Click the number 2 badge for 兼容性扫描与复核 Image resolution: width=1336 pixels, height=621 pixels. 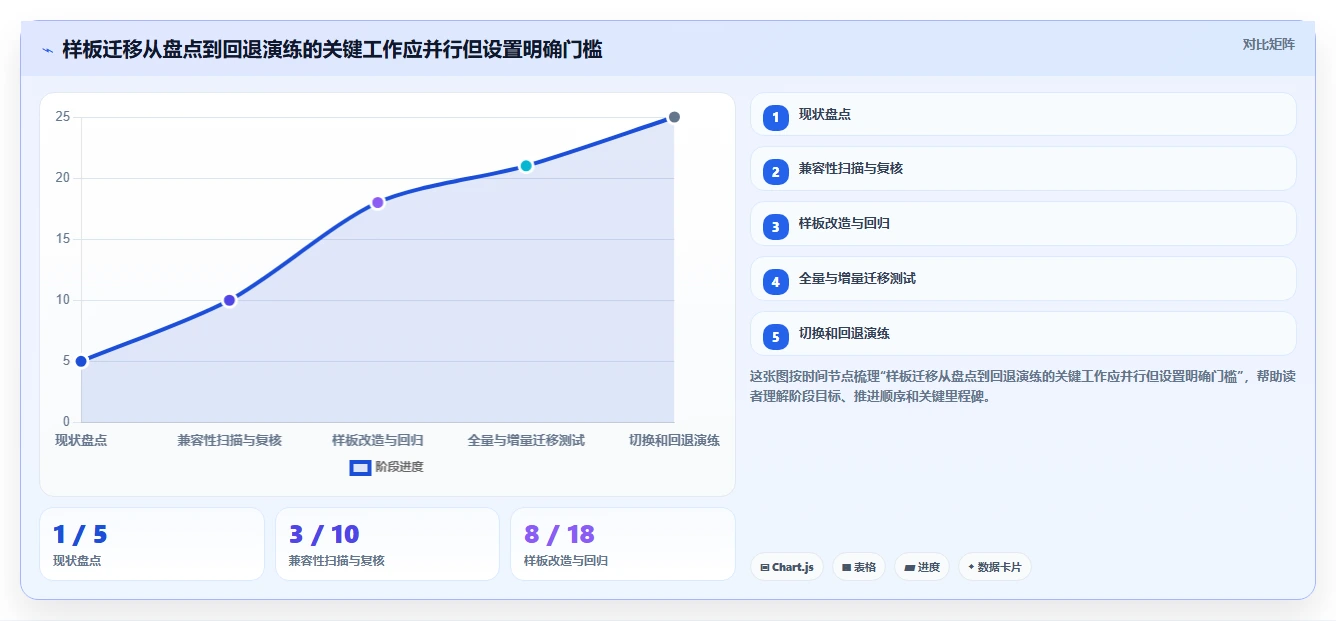coord(775,172)
